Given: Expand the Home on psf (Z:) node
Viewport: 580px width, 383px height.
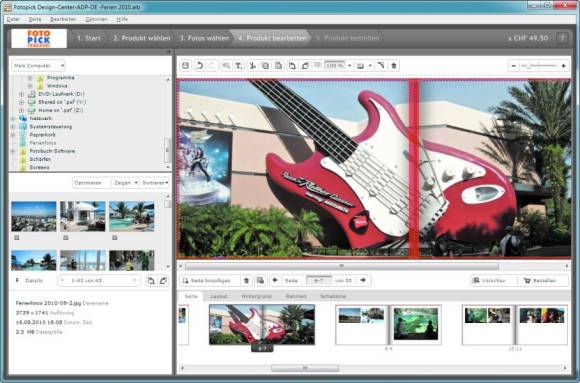Looking at the screenshot, I should 21,110.
